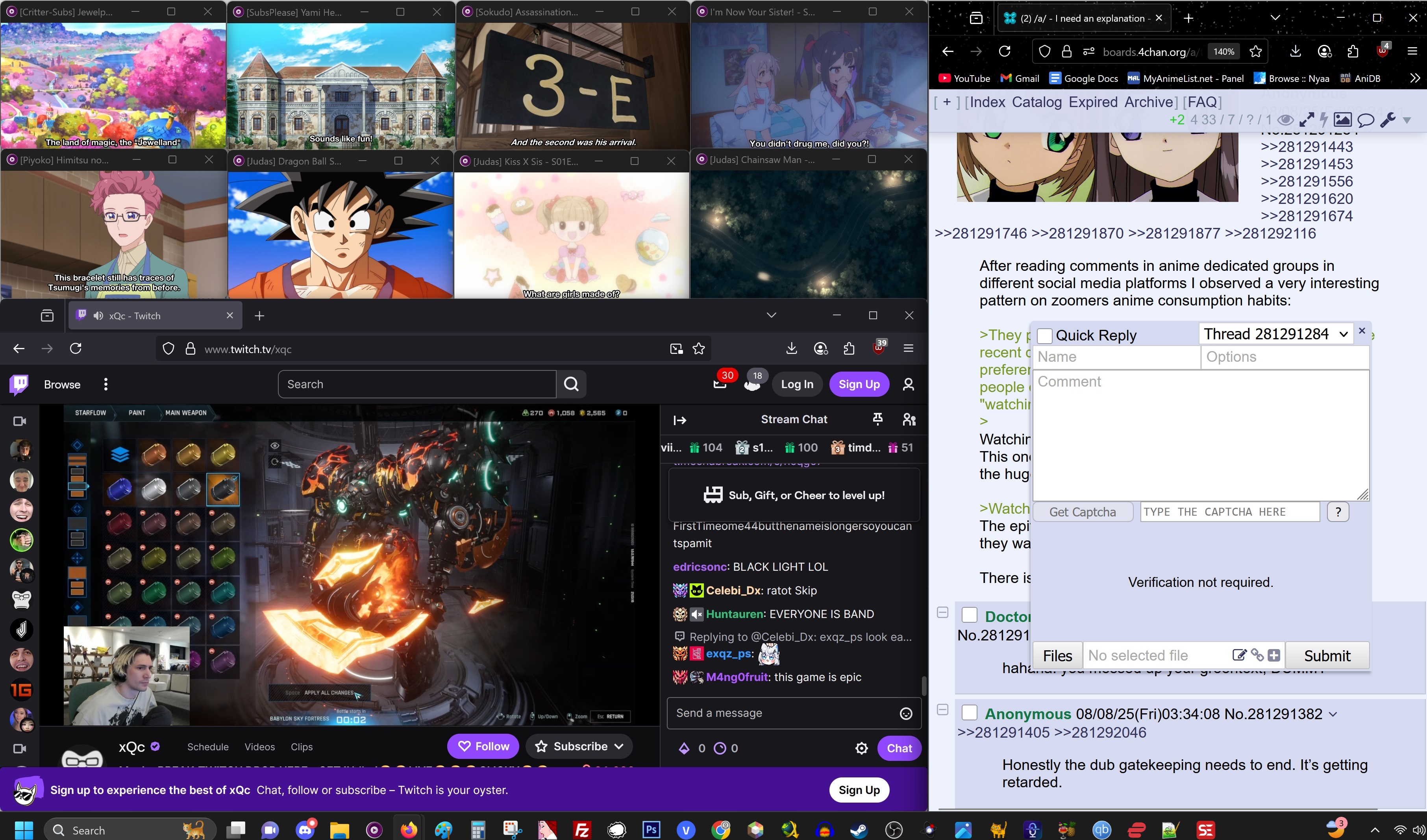Image resolution: width=1427 pixels, height=840 pixels.
Task: Hide the Doctor post with minus button
Action: 942,612
